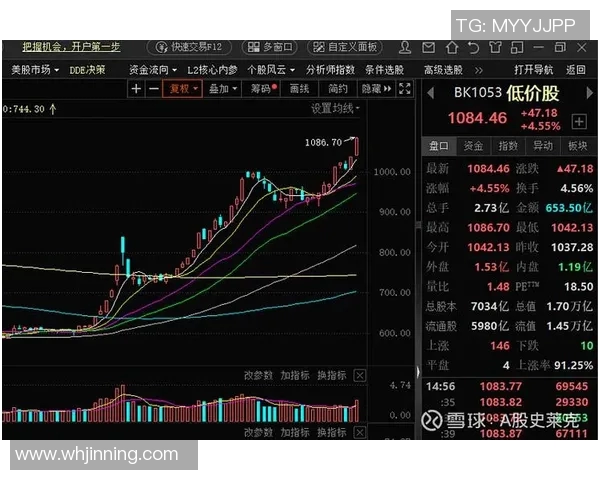Open the 复权 adjustment dropdown
600x480 pixels.
pos(183,89)
